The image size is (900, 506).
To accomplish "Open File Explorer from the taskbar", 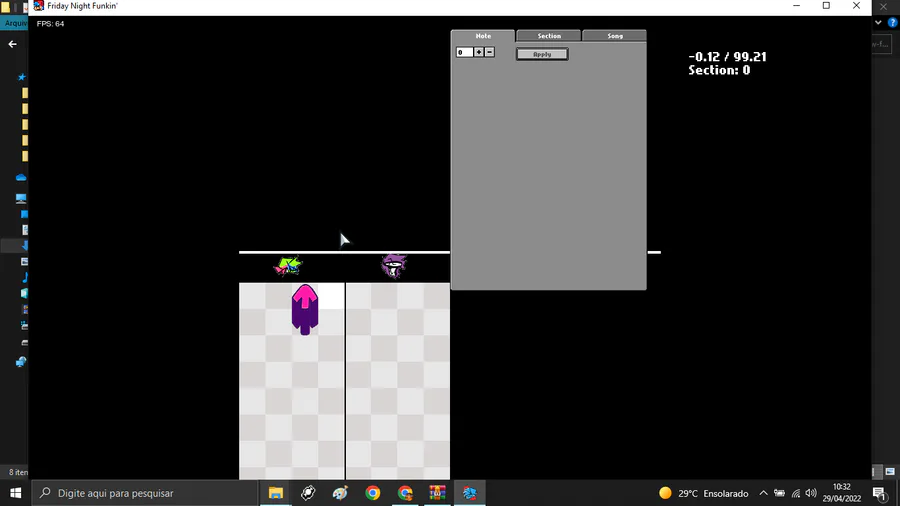I will click(276, 493).
